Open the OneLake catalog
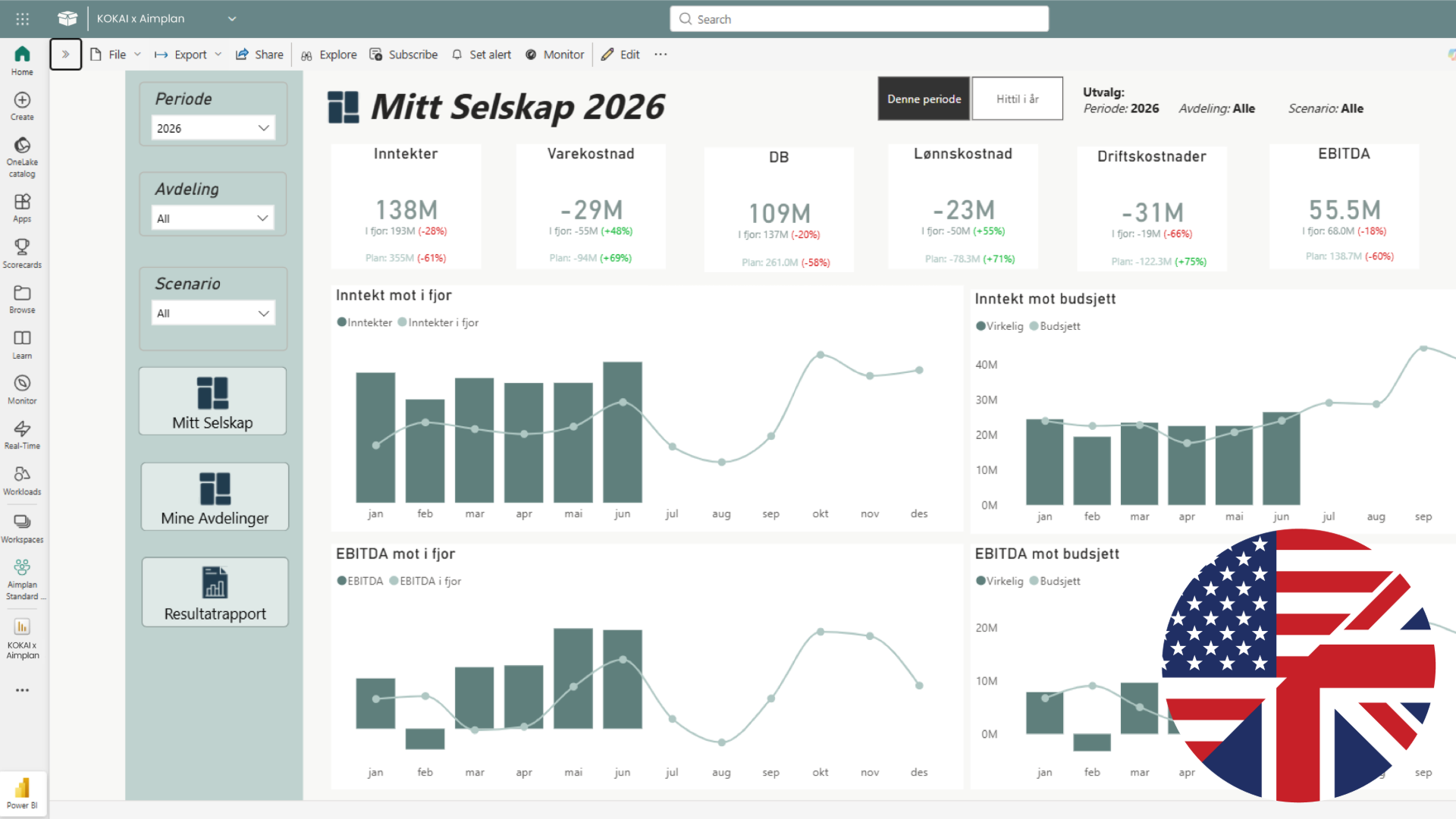 point(22,157)
